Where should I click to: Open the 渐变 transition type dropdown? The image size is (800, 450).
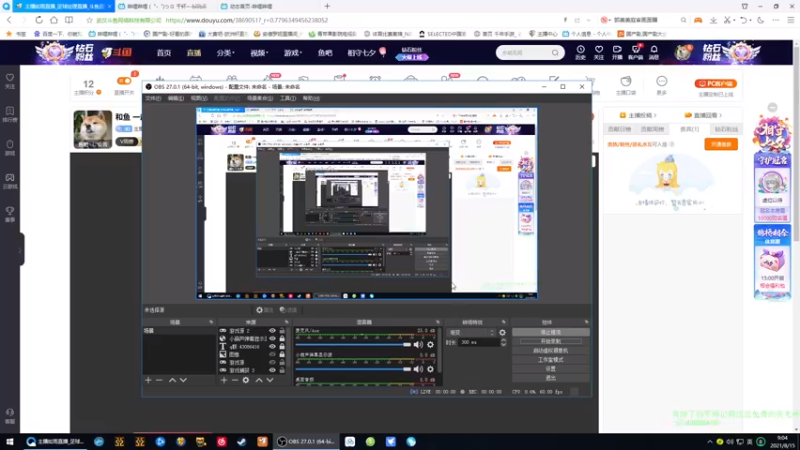(471, 333)
